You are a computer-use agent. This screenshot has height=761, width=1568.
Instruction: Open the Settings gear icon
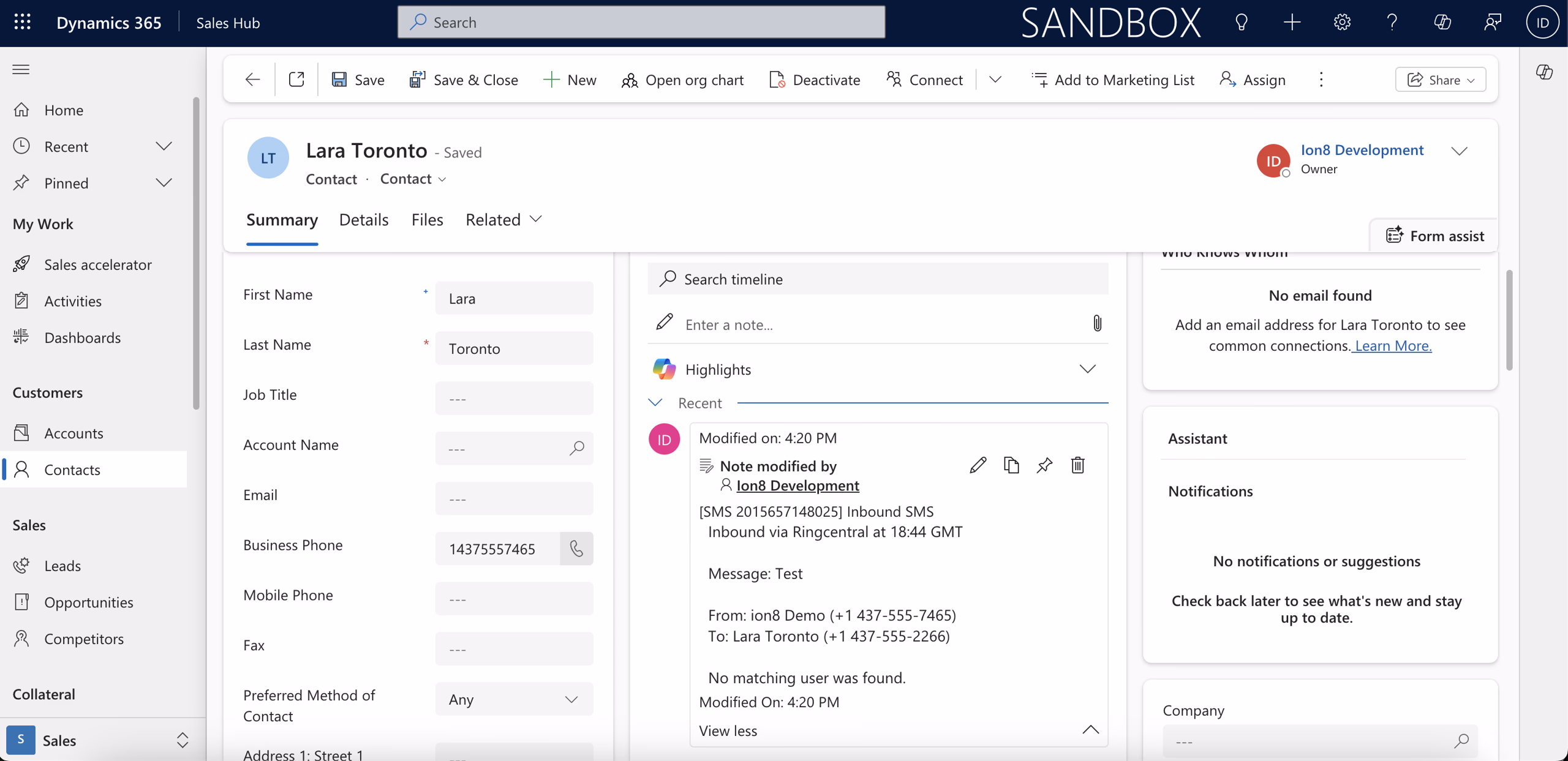(x=1341, y=22)
